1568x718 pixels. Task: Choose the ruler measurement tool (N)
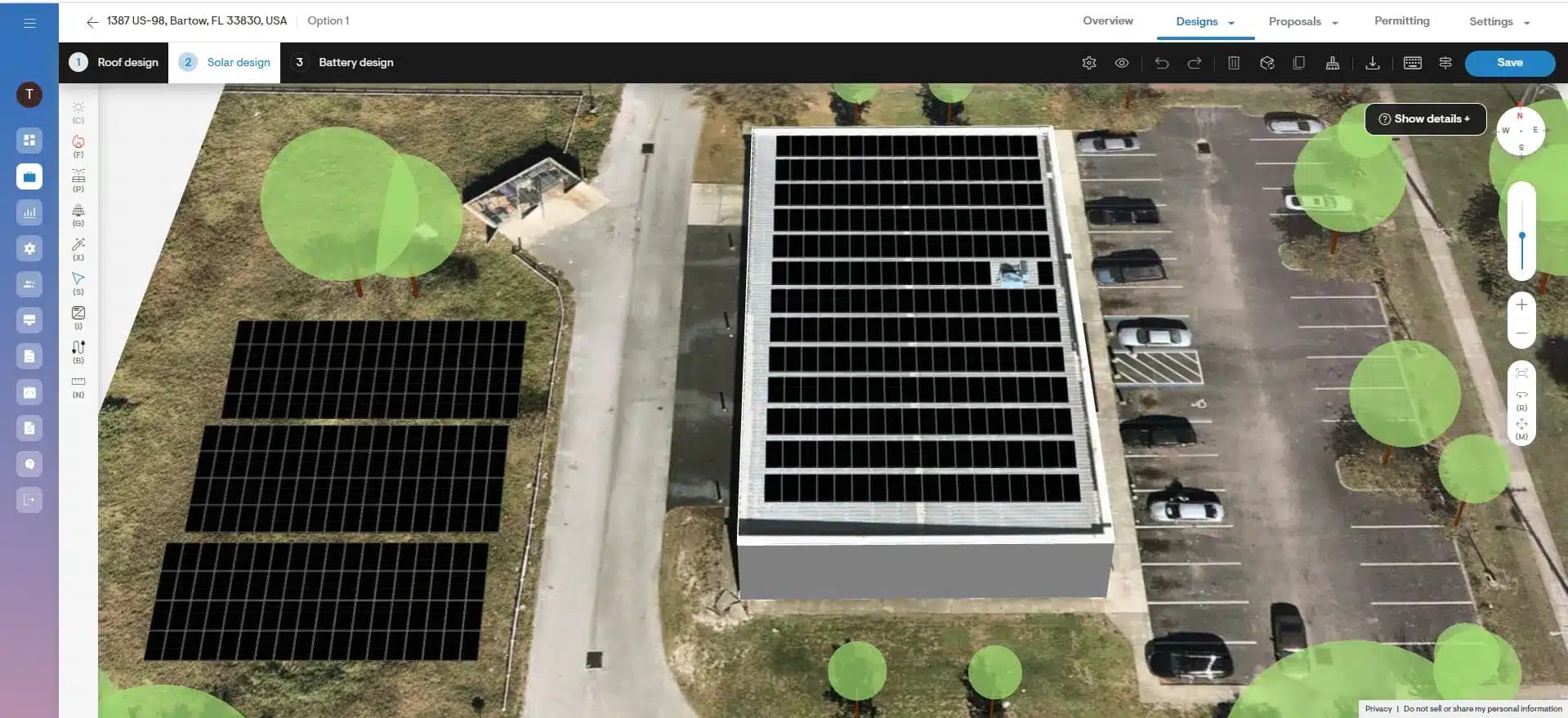[x=78, y=382]
